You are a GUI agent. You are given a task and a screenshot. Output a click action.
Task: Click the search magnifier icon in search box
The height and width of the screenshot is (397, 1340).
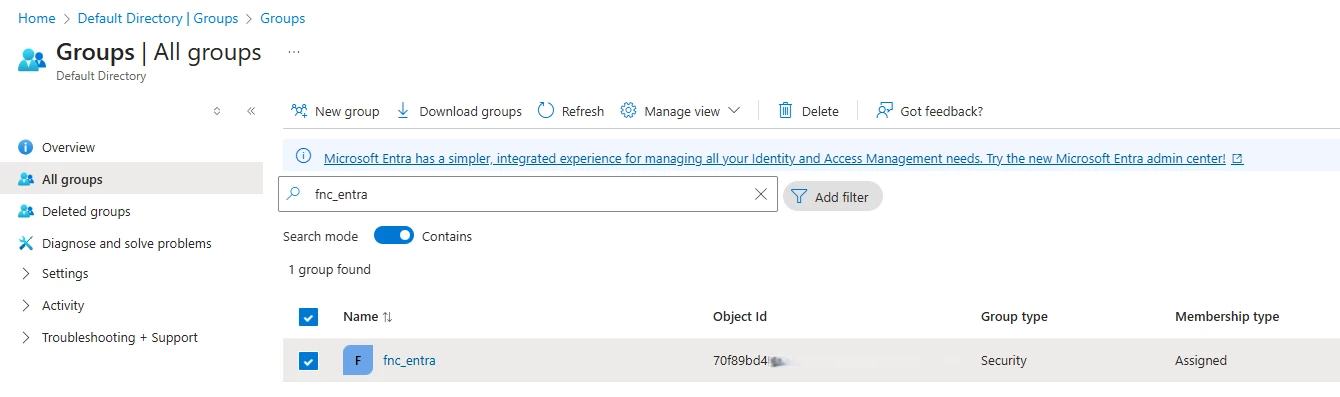294,195
